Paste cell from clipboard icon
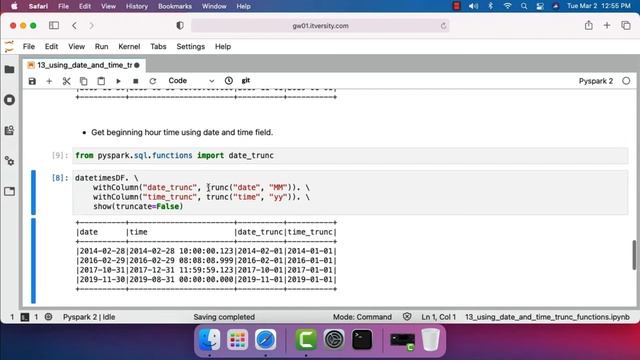This screenshot has width=640, height=360. click(101, 81)
